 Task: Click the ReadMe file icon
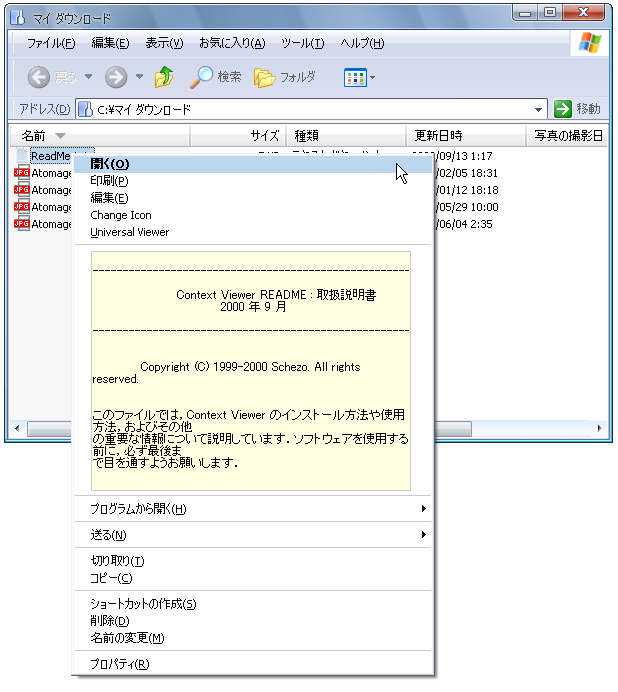click(x=22, y=155)
